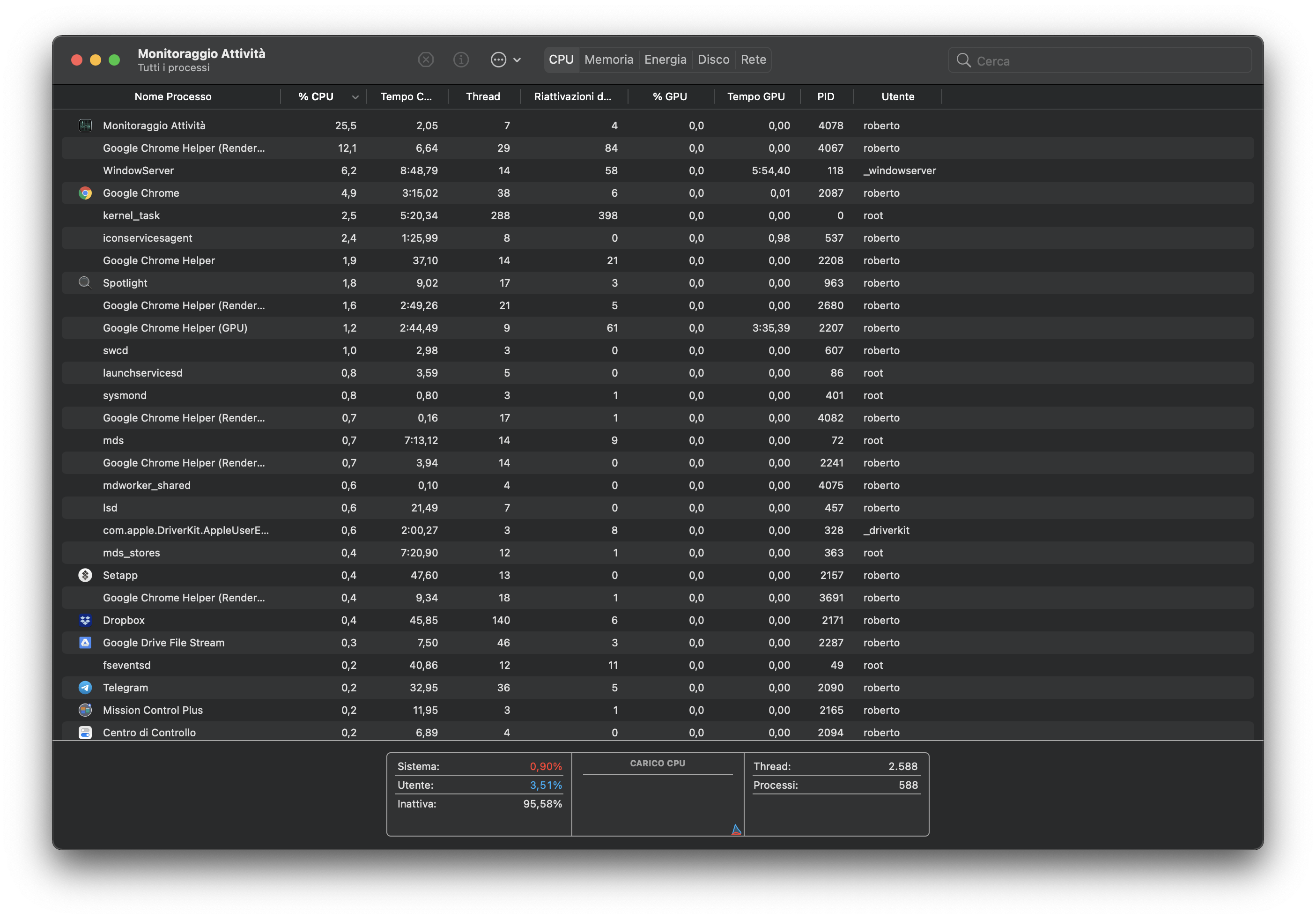1316x919 pixels.
Task: Select the sysmond process row
Action: [x=658, y=396]
